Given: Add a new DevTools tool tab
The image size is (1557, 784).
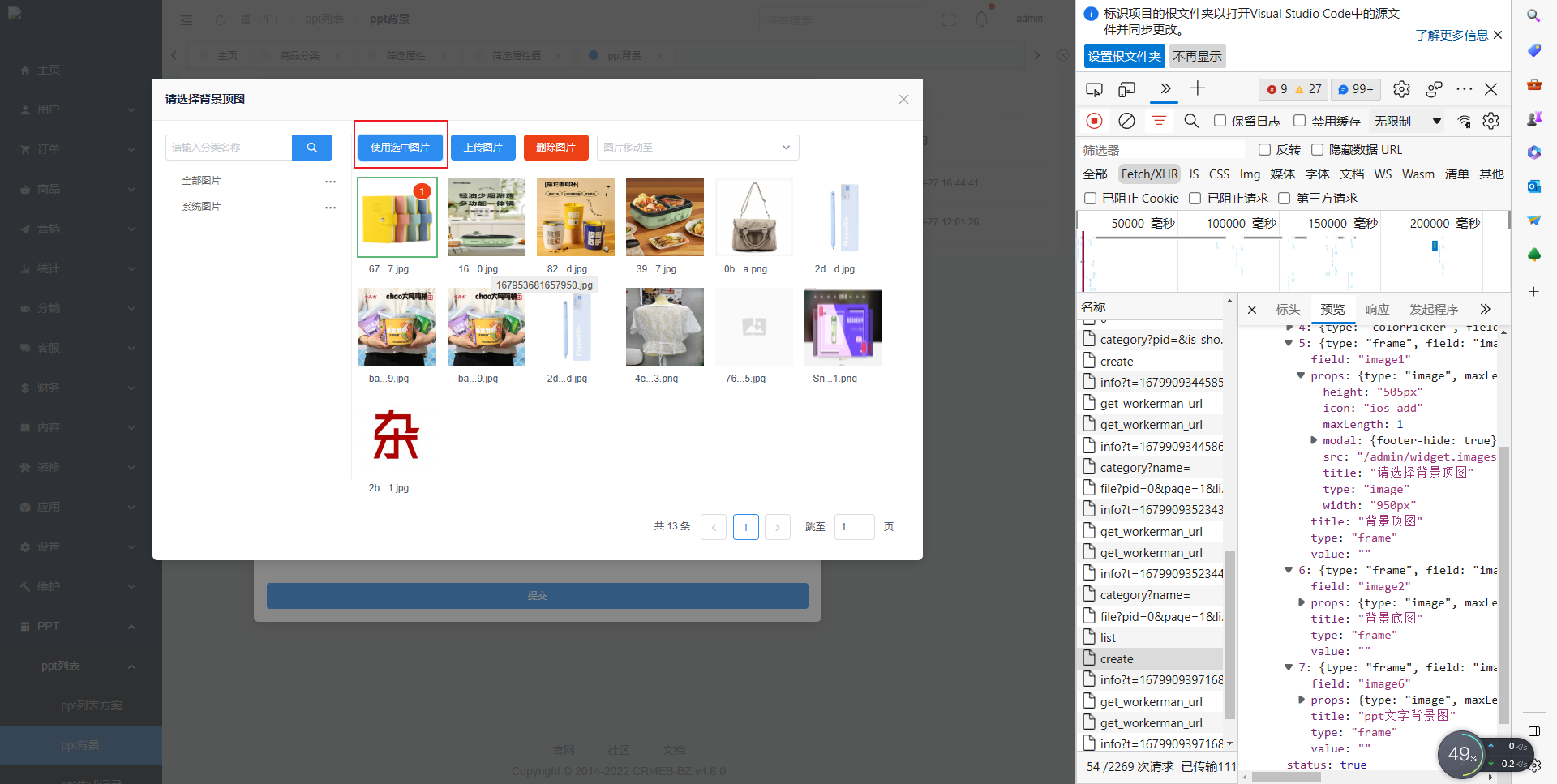Looking at the screenshot, I should 1198,88.
